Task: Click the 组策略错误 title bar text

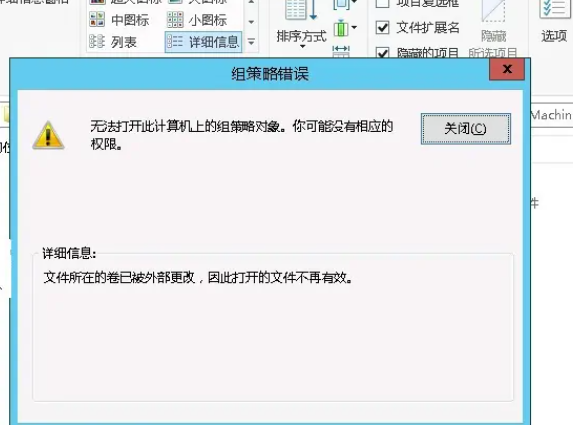Action: (x=270, y=74)
